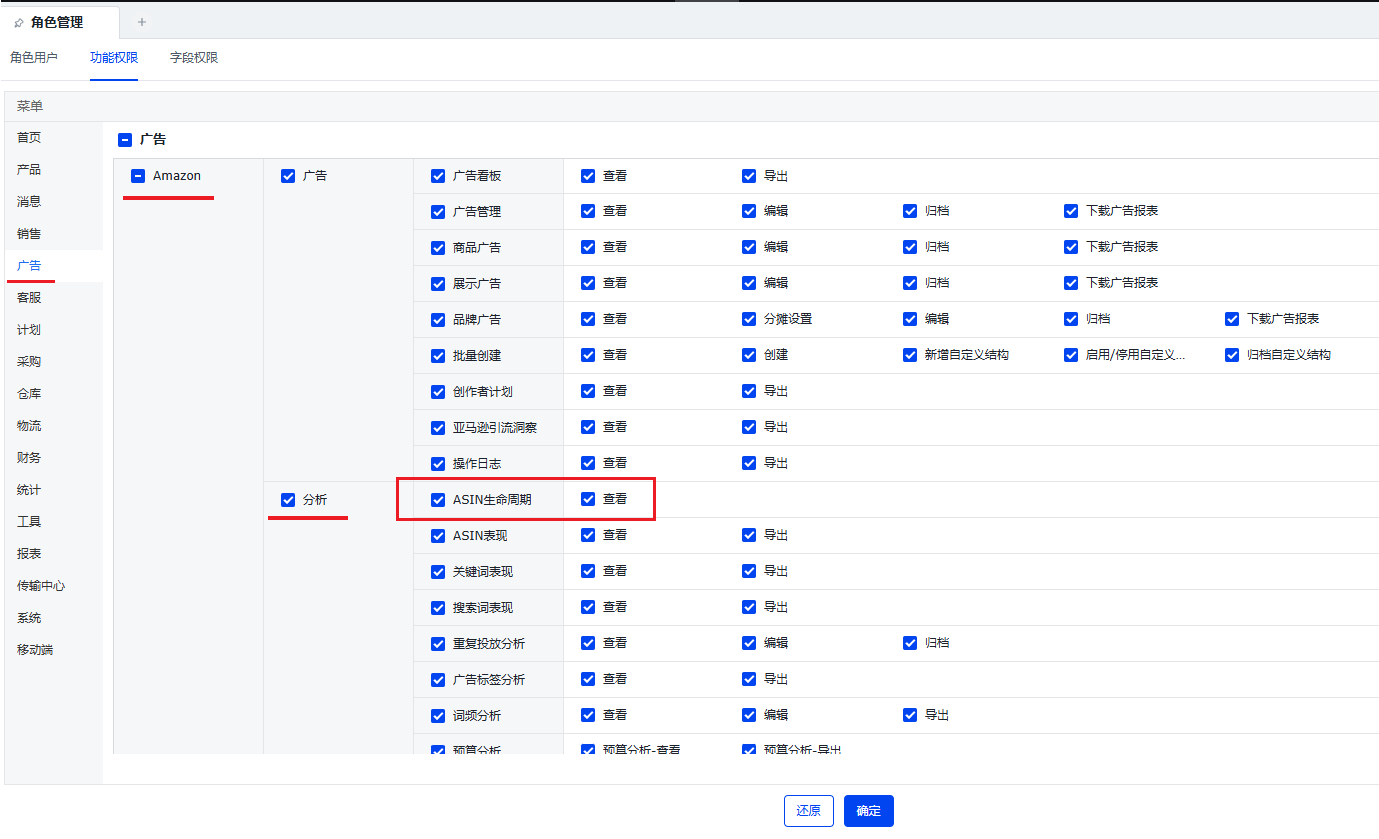Click the 还原 reset button
Screen dimensions: 1379x839
tap(809, 811)
